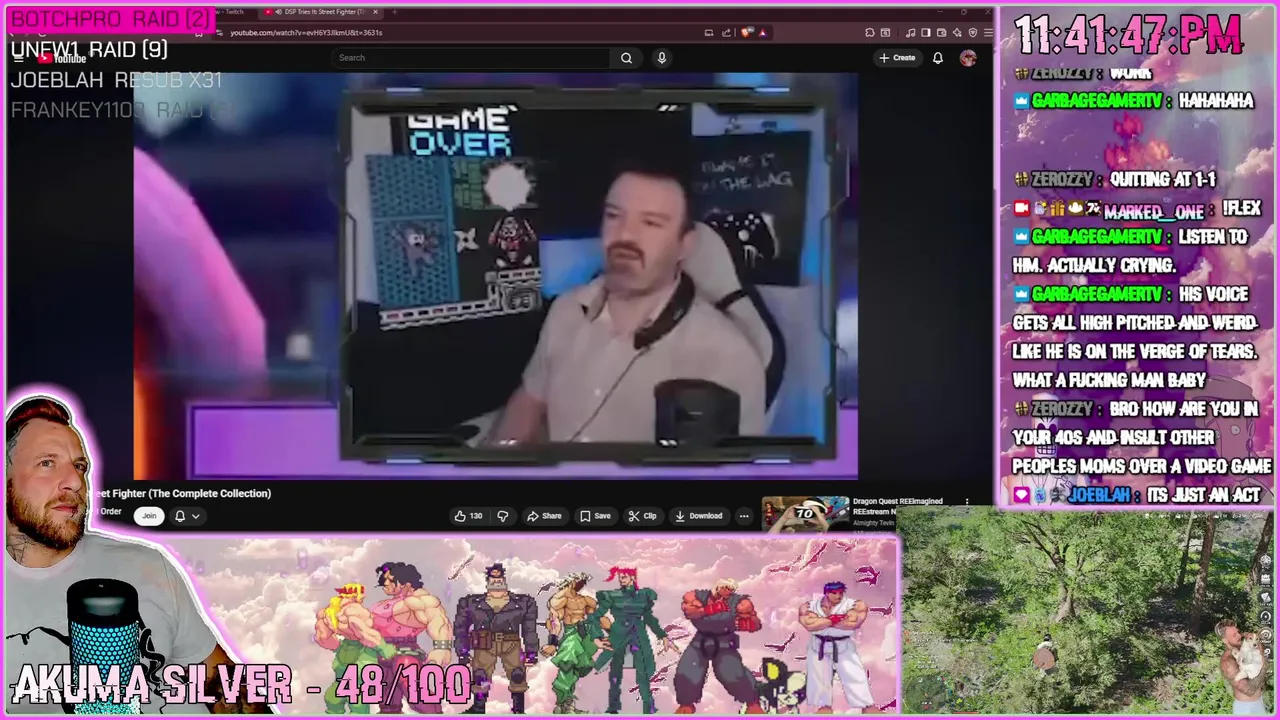Screen dimensions: 1280x720
Task: Click ZEROZZY's 'QUITTING AT 1-1' chat message
Action: tap(1162, 180)
